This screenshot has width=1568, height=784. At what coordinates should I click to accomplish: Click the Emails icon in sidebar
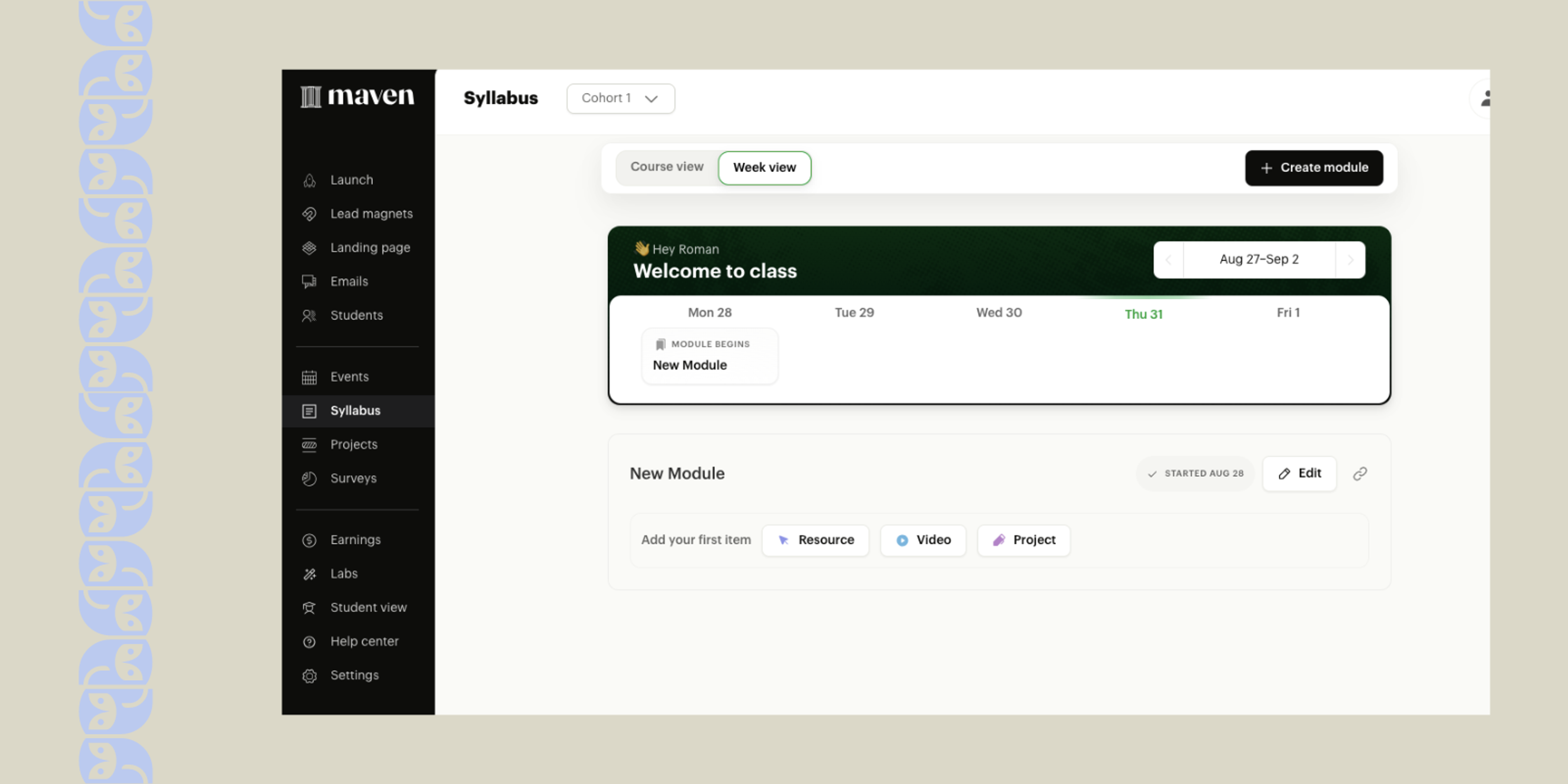coord(309,282)
